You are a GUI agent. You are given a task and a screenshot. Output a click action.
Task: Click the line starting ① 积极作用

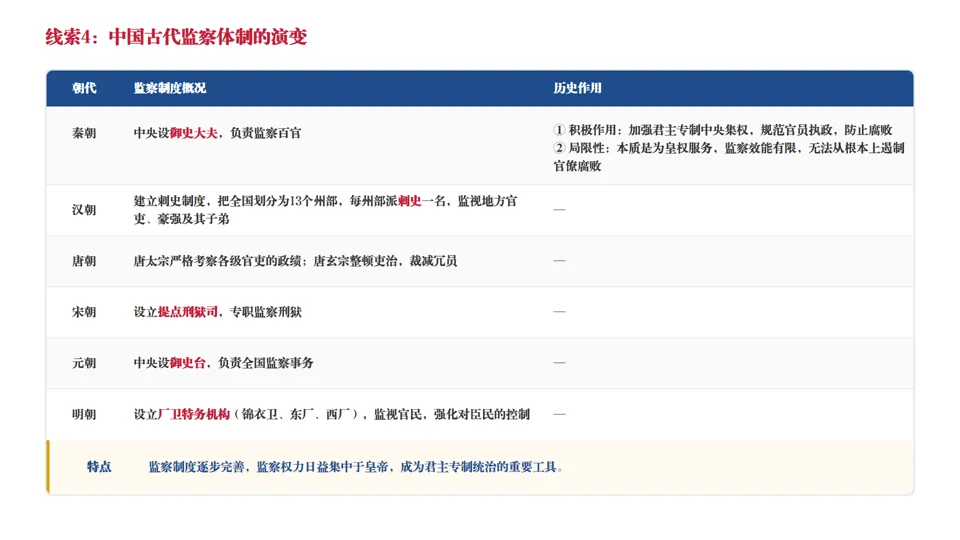point(723,130)
